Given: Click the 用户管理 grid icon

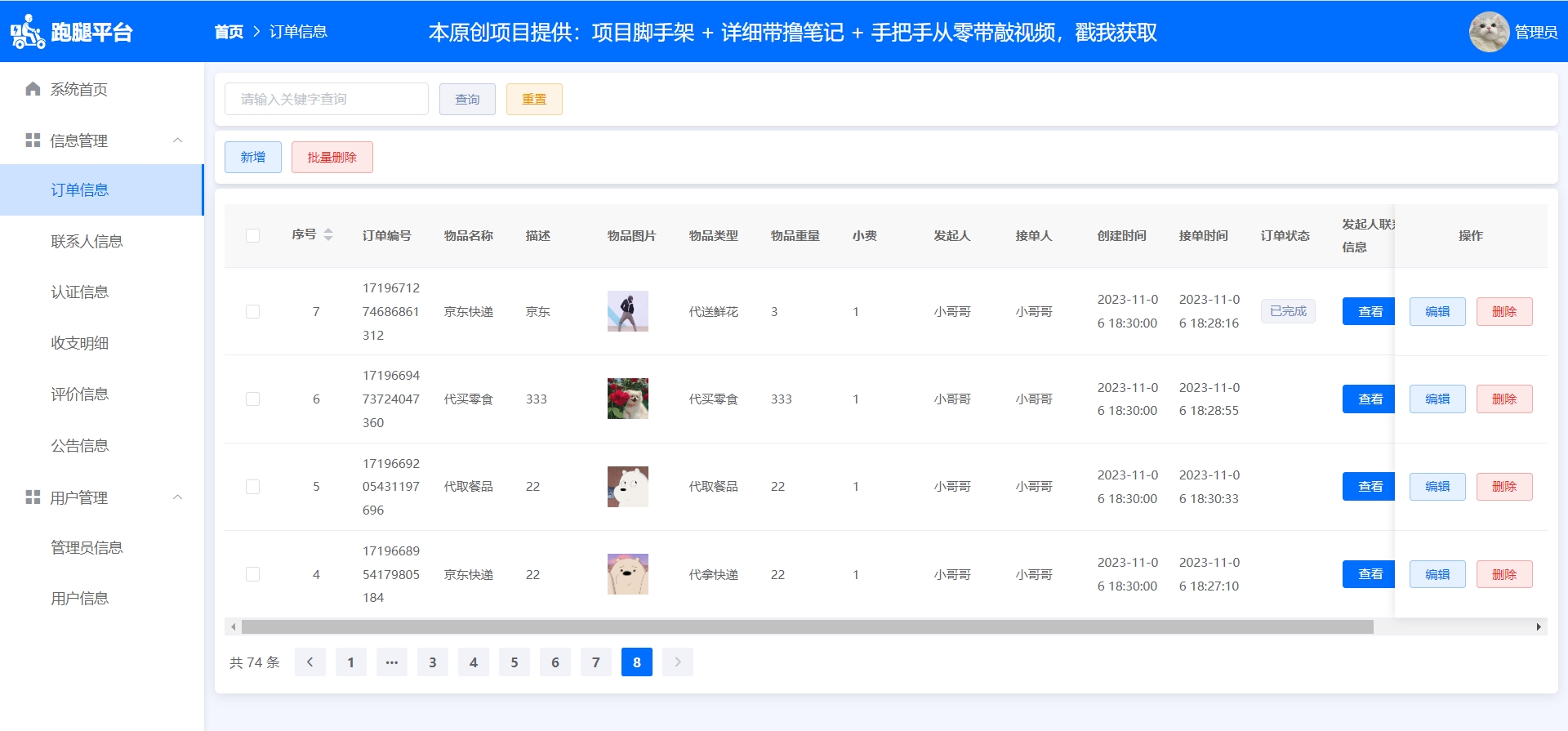Looking at the screenshot, I should pyautogui.click(x=33, y=497).
